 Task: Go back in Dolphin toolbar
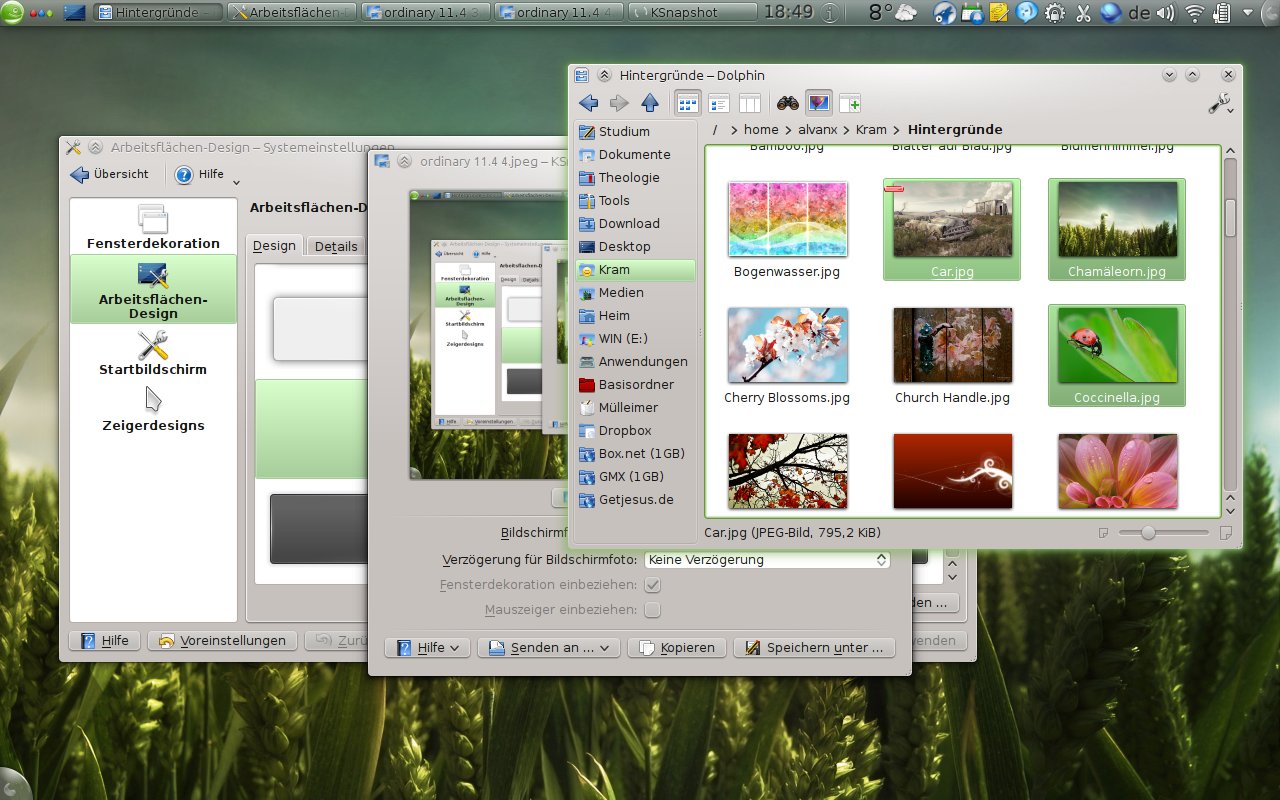click(588, 103)
